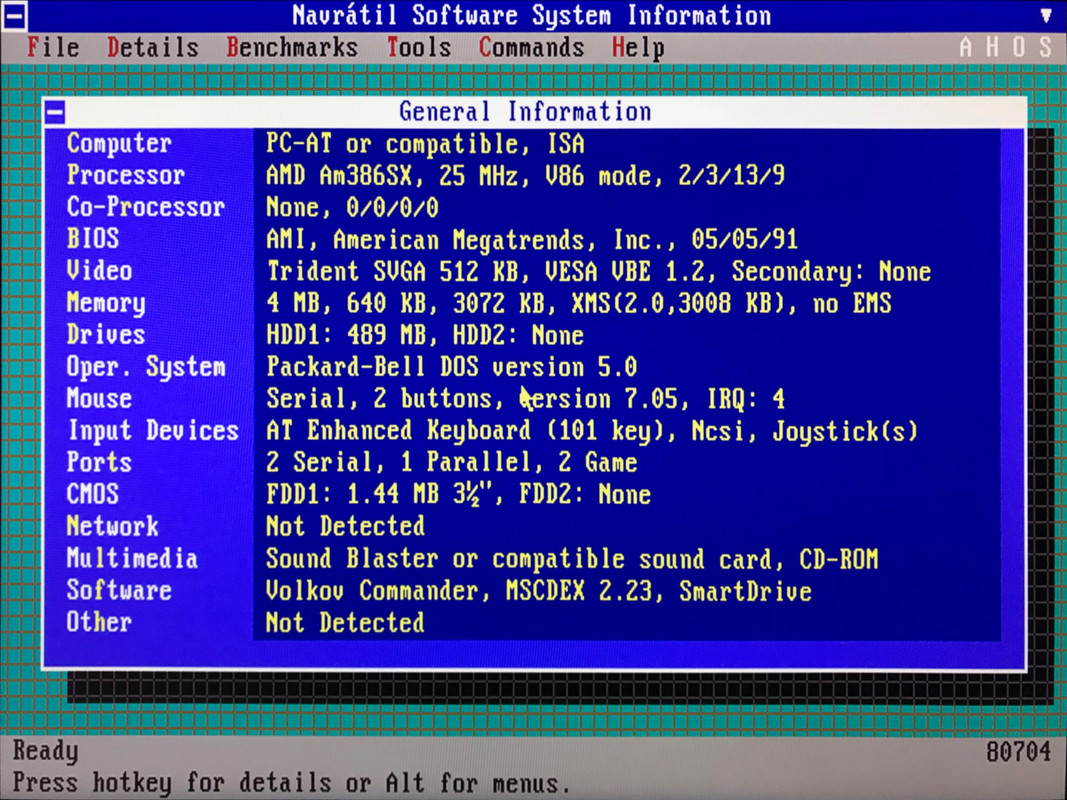Screen dimensions: 1067x800
Task: Click the 'Serial, 2 buttons' mouse value
Action: (525, 399)
